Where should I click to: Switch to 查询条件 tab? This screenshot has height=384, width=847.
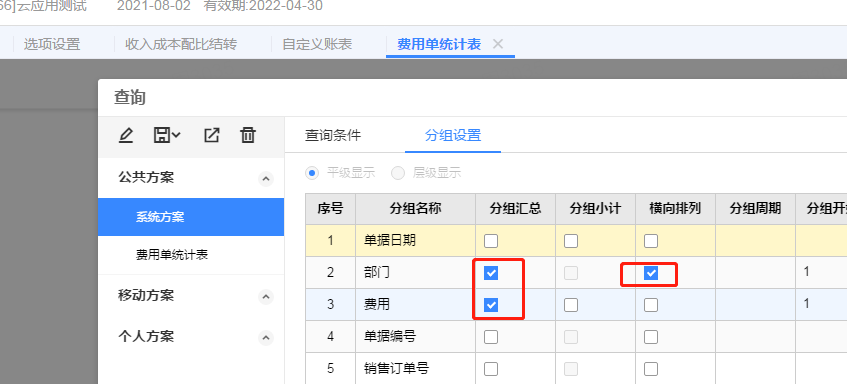(x=333, y=135)
